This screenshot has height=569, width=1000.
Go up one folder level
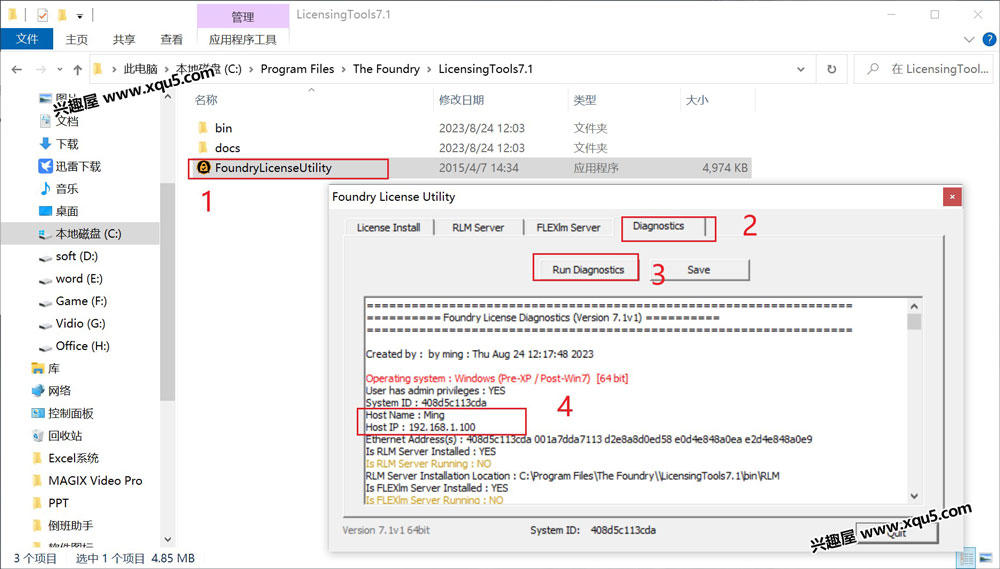(x=78, y=69)
